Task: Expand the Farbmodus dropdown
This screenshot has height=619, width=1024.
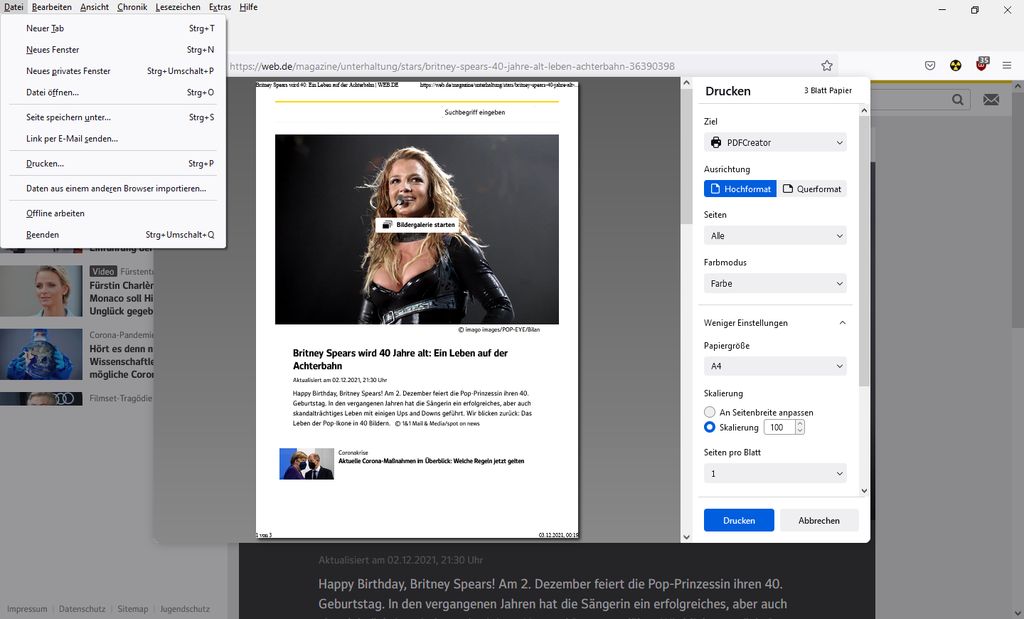Action: (775, 284)
